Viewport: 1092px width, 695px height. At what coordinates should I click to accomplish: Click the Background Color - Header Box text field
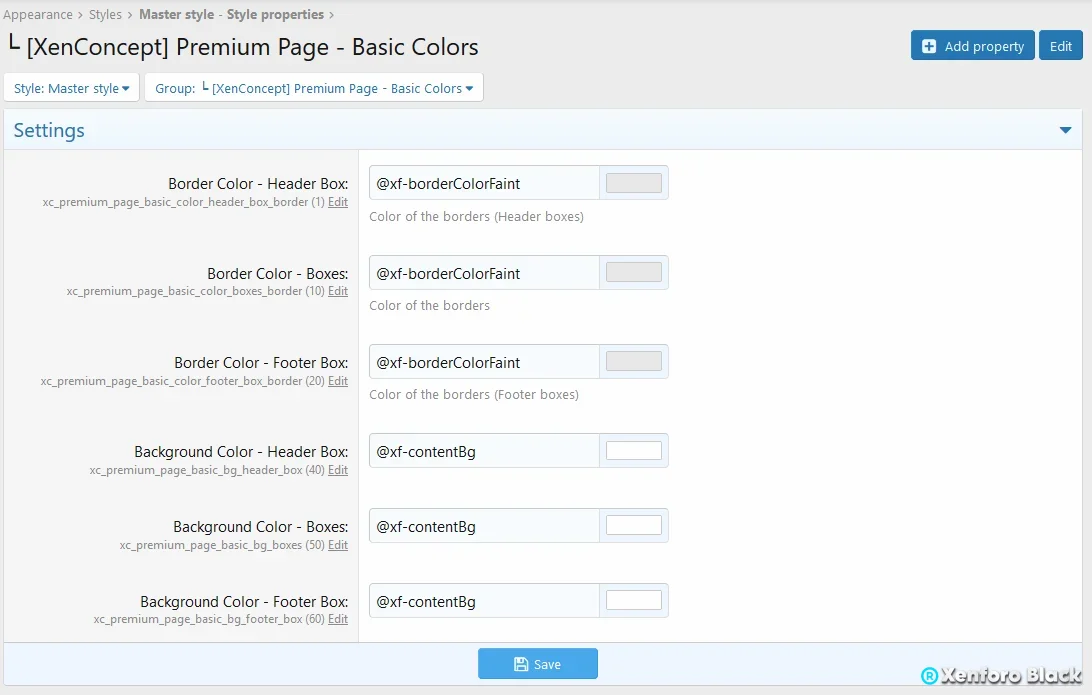[x=484, y=451]
